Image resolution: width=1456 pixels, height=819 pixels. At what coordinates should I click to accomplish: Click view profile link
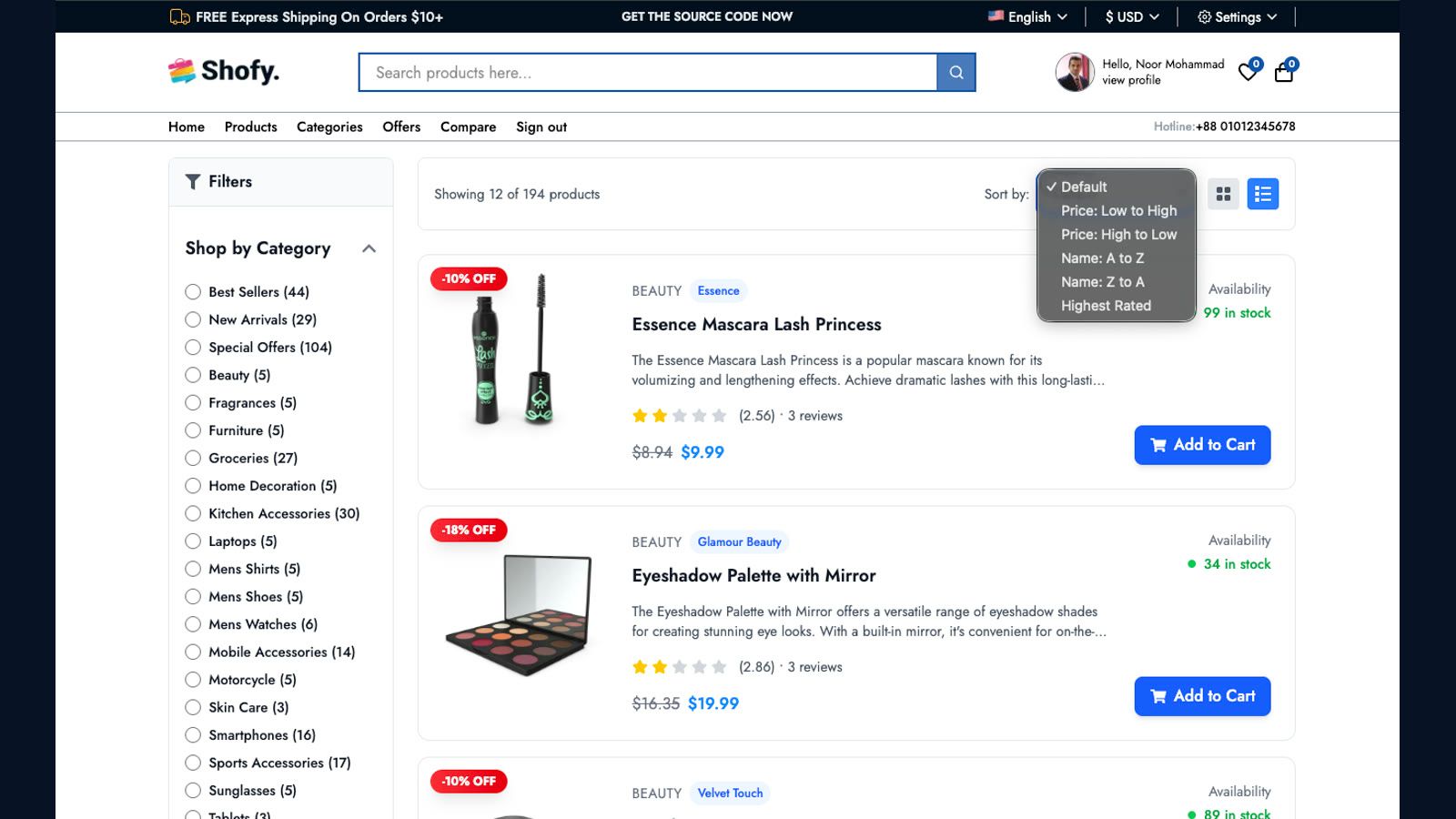point(1131,80)
